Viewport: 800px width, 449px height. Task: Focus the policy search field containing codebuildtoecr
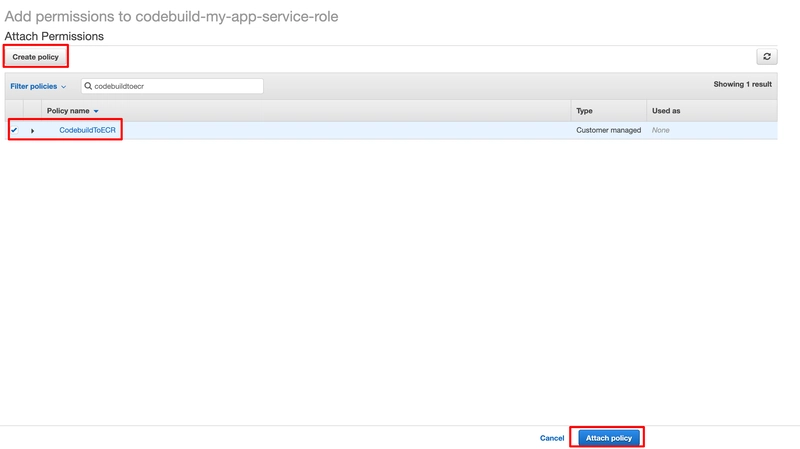point(175,87)
